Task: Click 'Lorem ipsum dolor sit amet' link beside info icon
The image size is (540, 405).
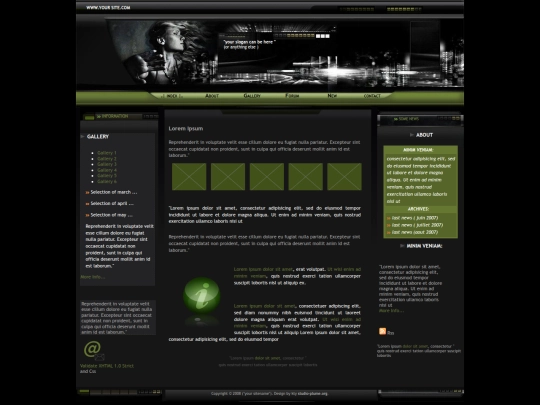Action: point(263,269)
